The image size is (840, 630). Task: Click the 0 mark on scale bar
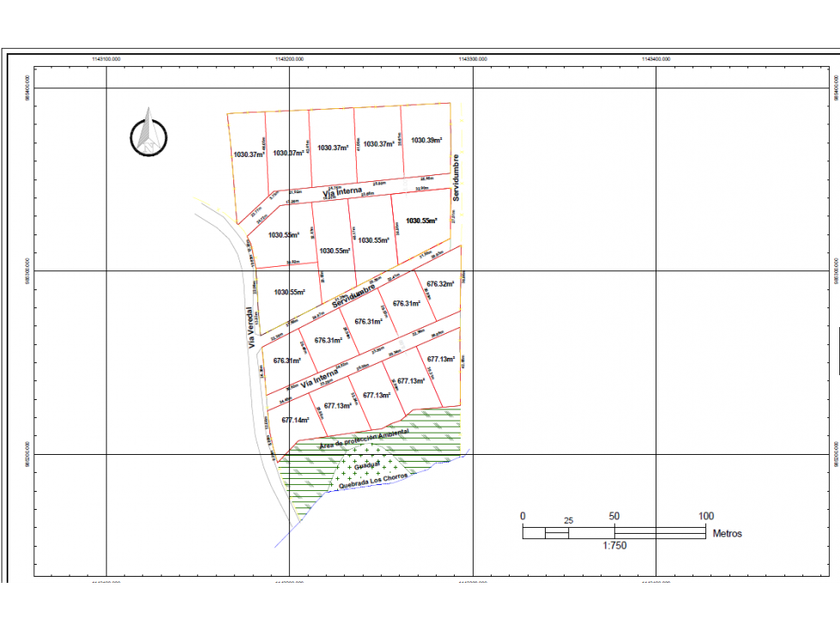[x=523, y=516]
